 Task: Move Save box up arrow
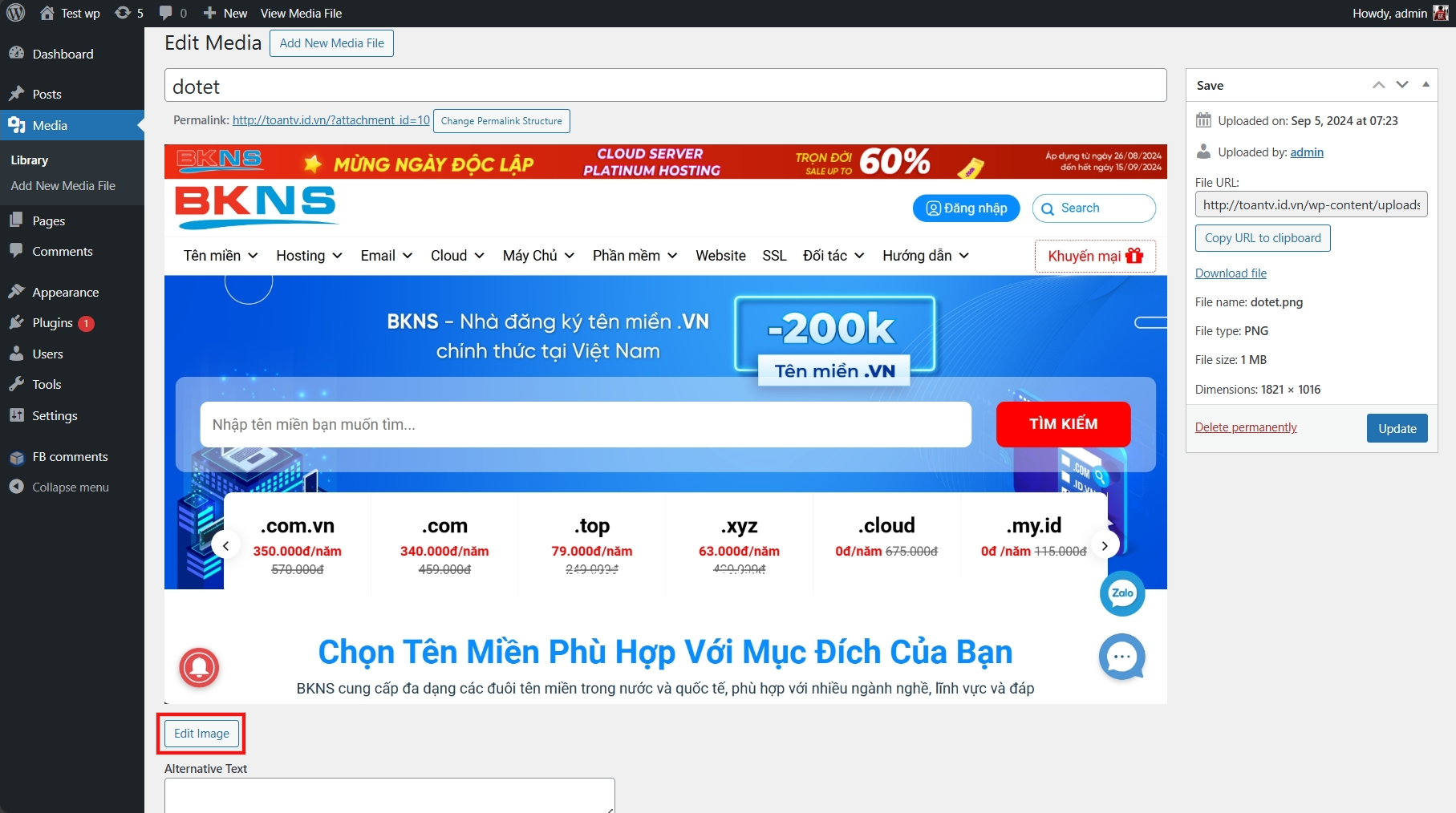click(1379, 85)
